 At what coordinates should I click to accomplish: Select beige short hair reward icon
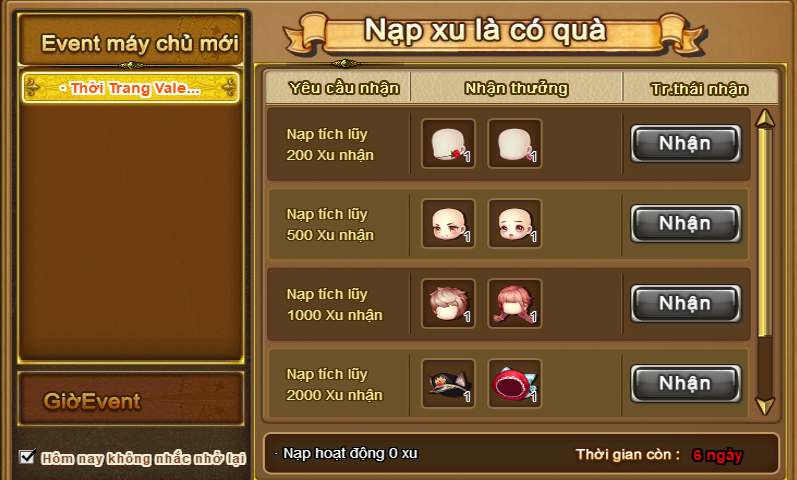(x=448, y=304)
